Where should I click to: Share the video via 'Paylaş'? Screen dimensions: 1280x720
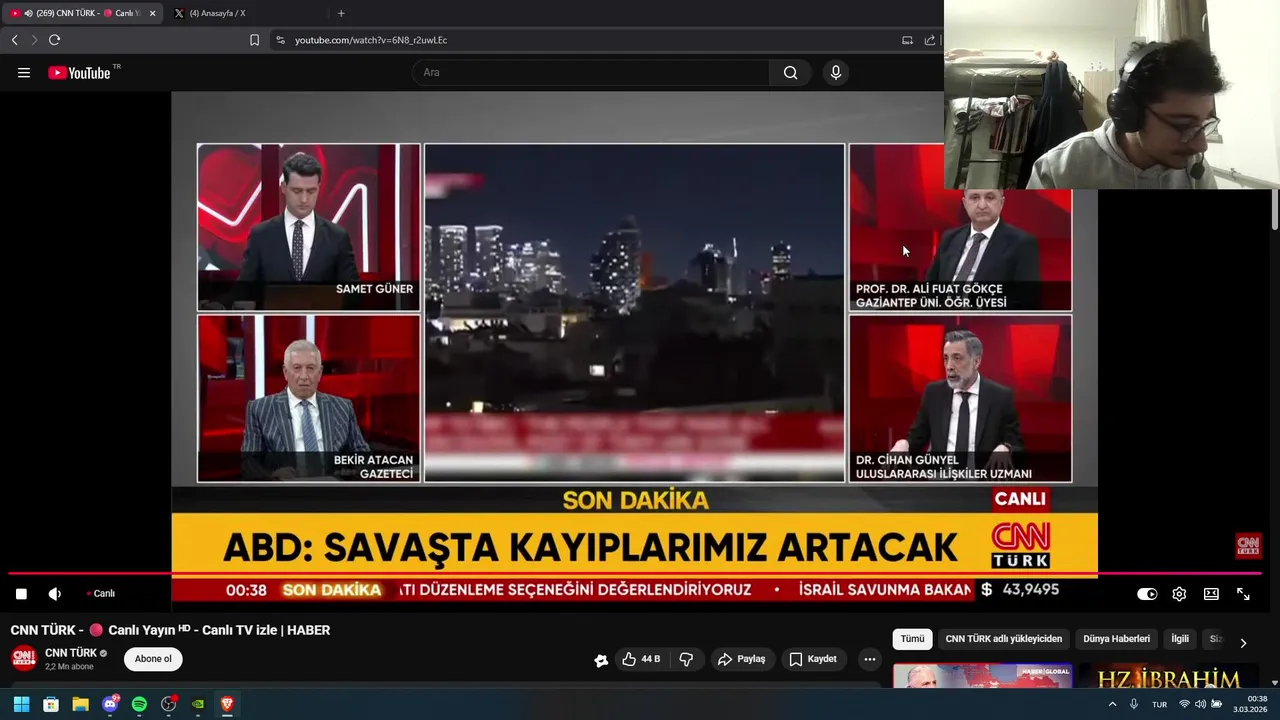pos(742,659)
